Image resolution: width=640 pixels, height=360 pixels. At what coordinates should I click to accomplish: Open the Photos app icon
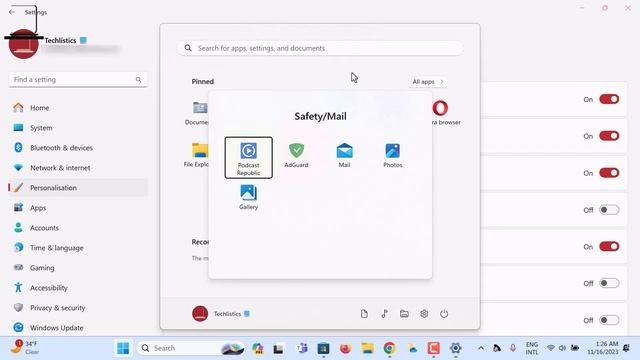(x=393, y=155)
